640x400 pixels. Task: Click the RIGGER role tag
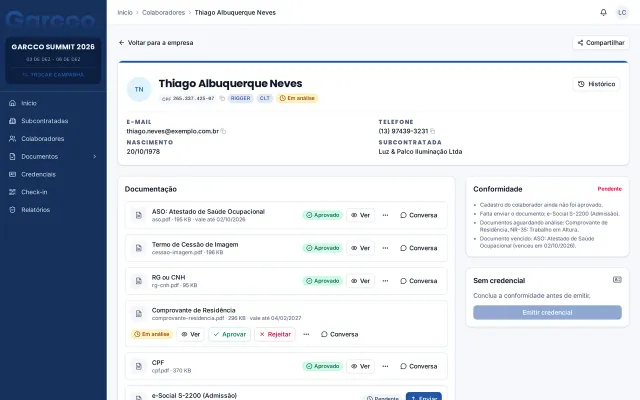(240, 98)
